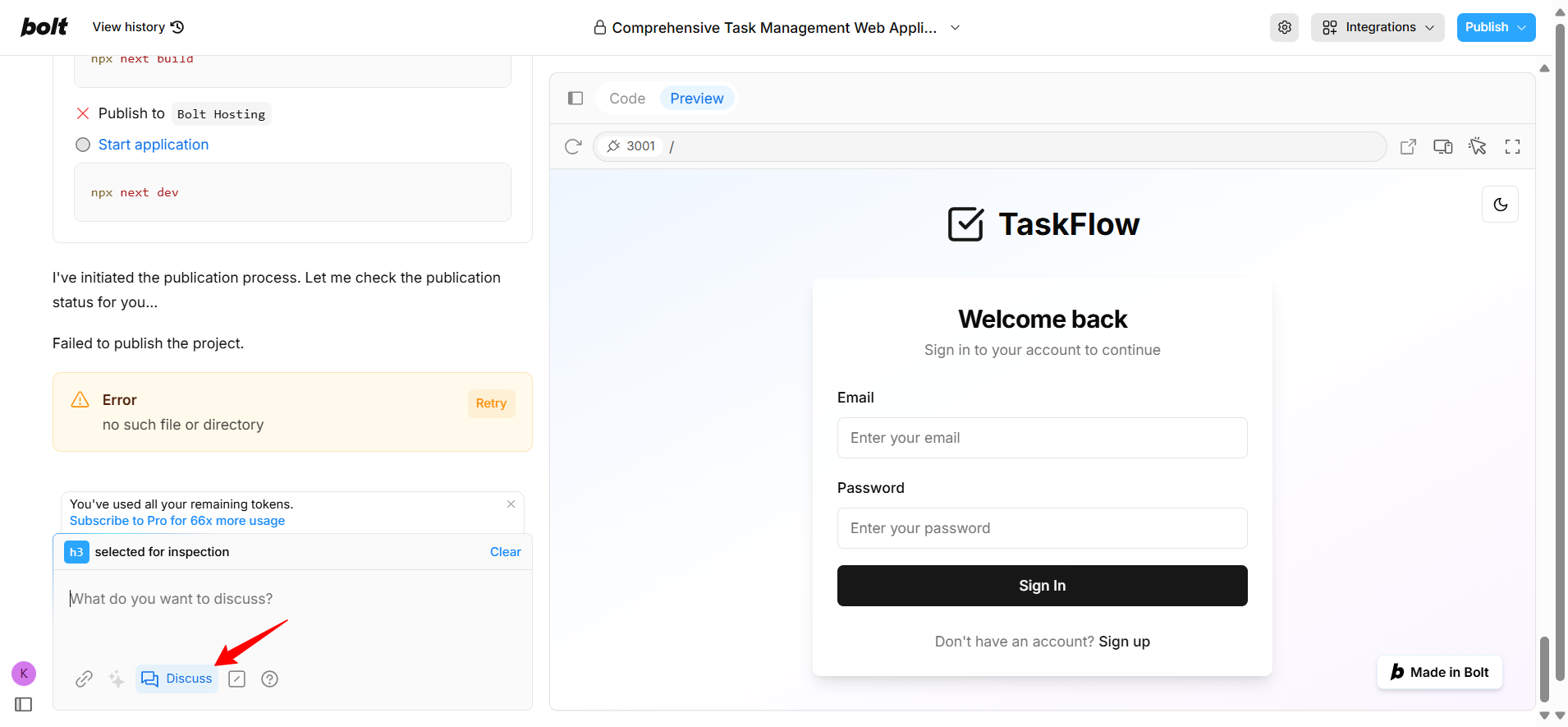The image size is (1568, 727).
Task: Dismiss the tokens used notice
Action: click(x=511, y=504)
